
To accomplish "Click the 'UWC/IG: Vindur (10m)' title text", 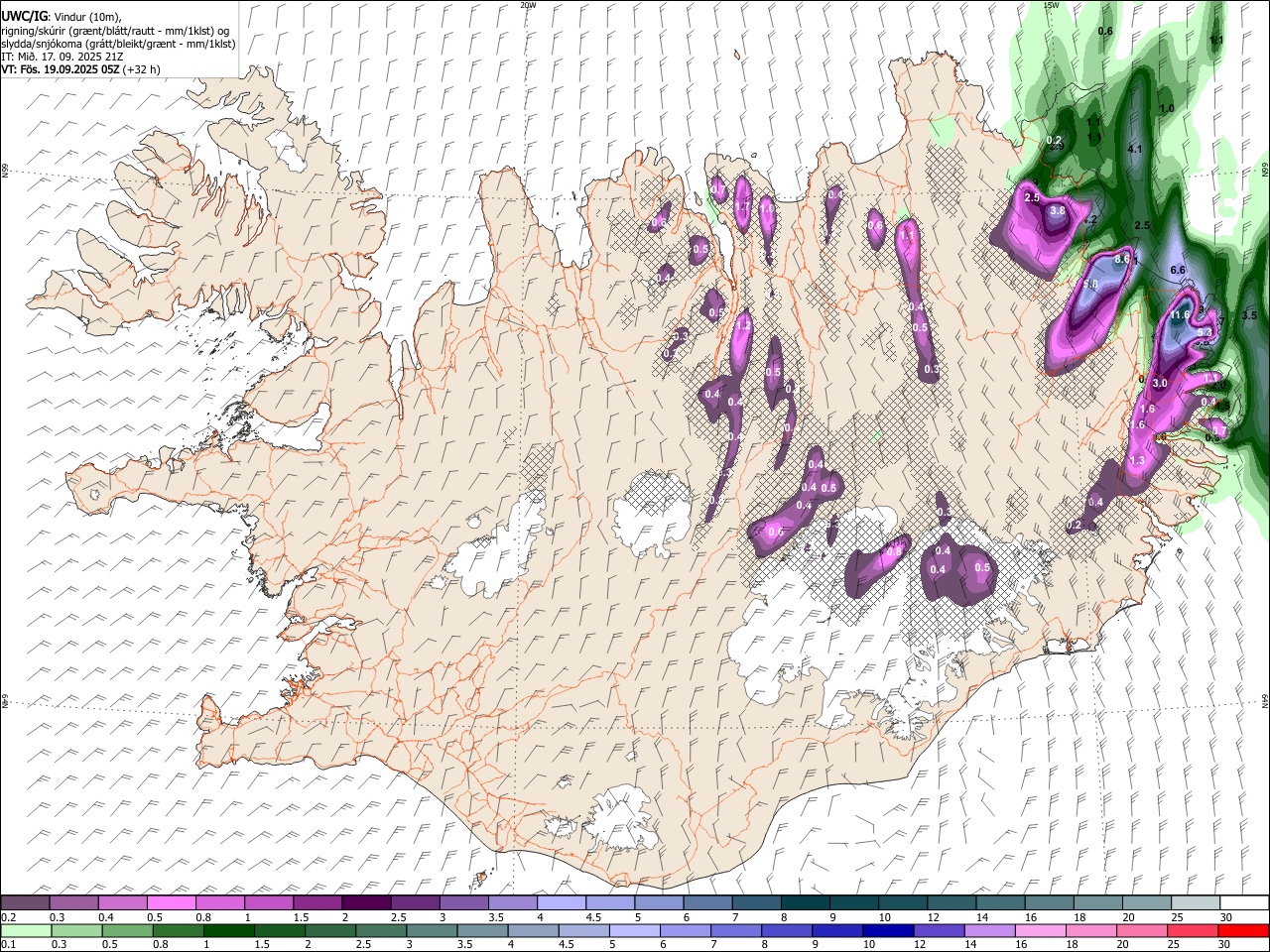I will click(x=62, y=17).
